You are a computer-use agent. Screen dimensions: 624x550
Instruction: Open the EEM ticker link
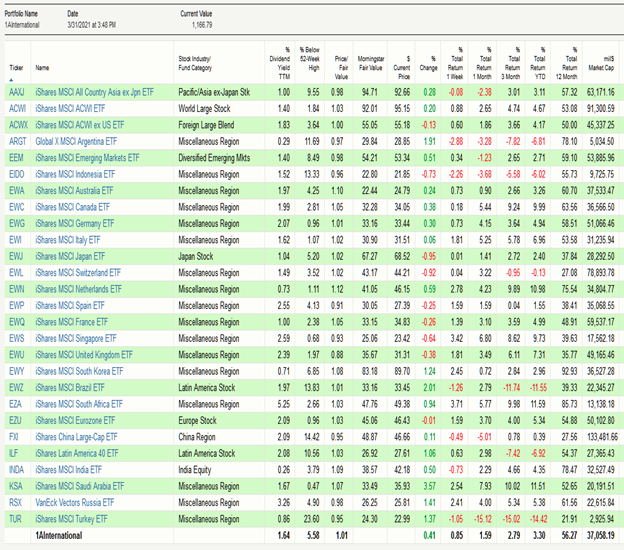click(x=16, y=158)
